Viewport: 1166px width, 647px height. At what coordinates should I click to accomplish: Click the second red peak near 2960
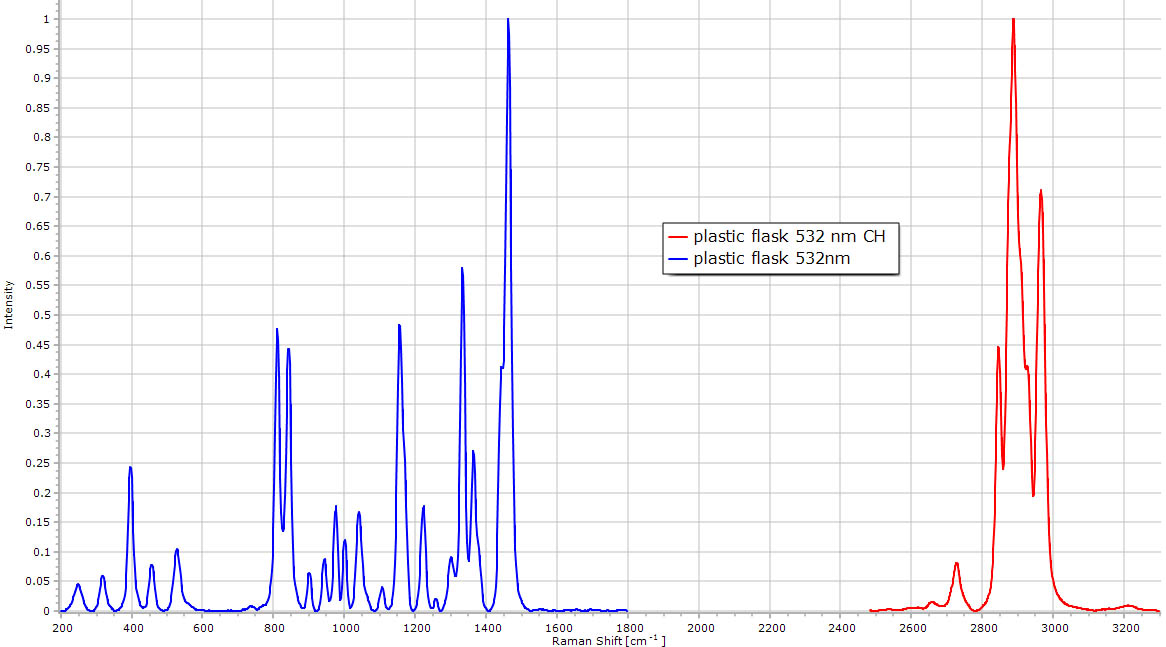click(1041, 191)
